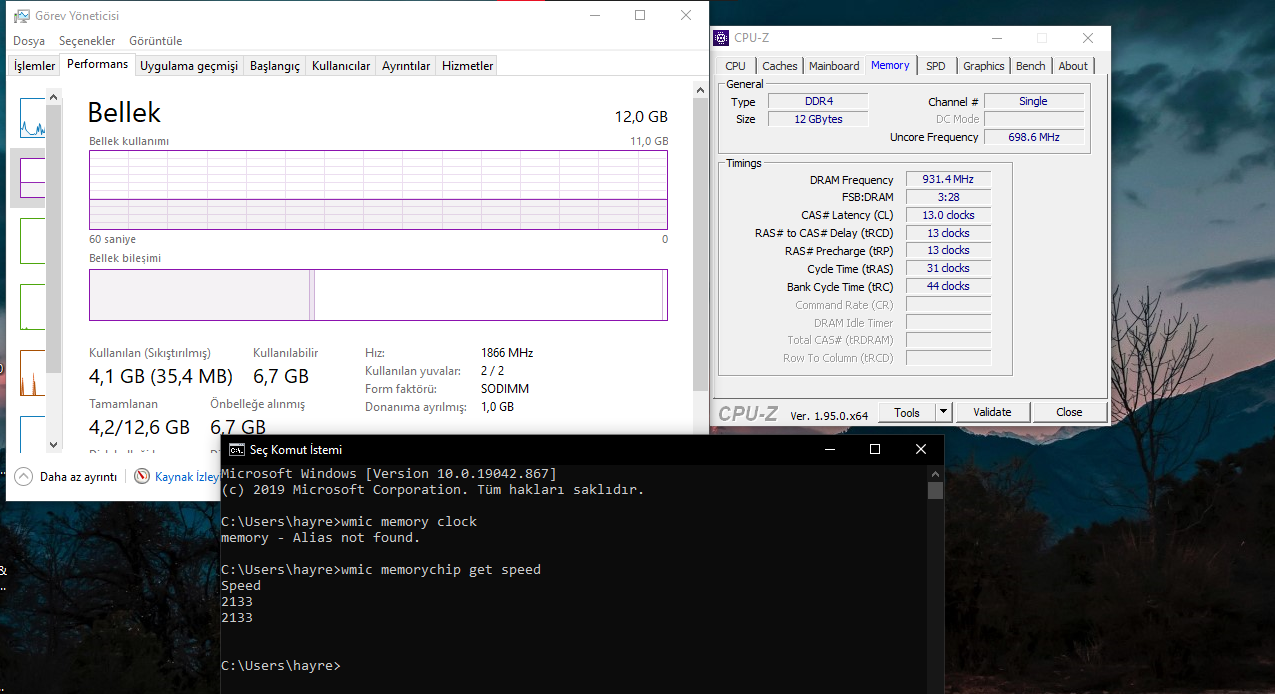The width and height of the screenshot is (1275, 694).
Task: Click the Command Prompt vertical scrollbar thumb
Action: (935, 490)
